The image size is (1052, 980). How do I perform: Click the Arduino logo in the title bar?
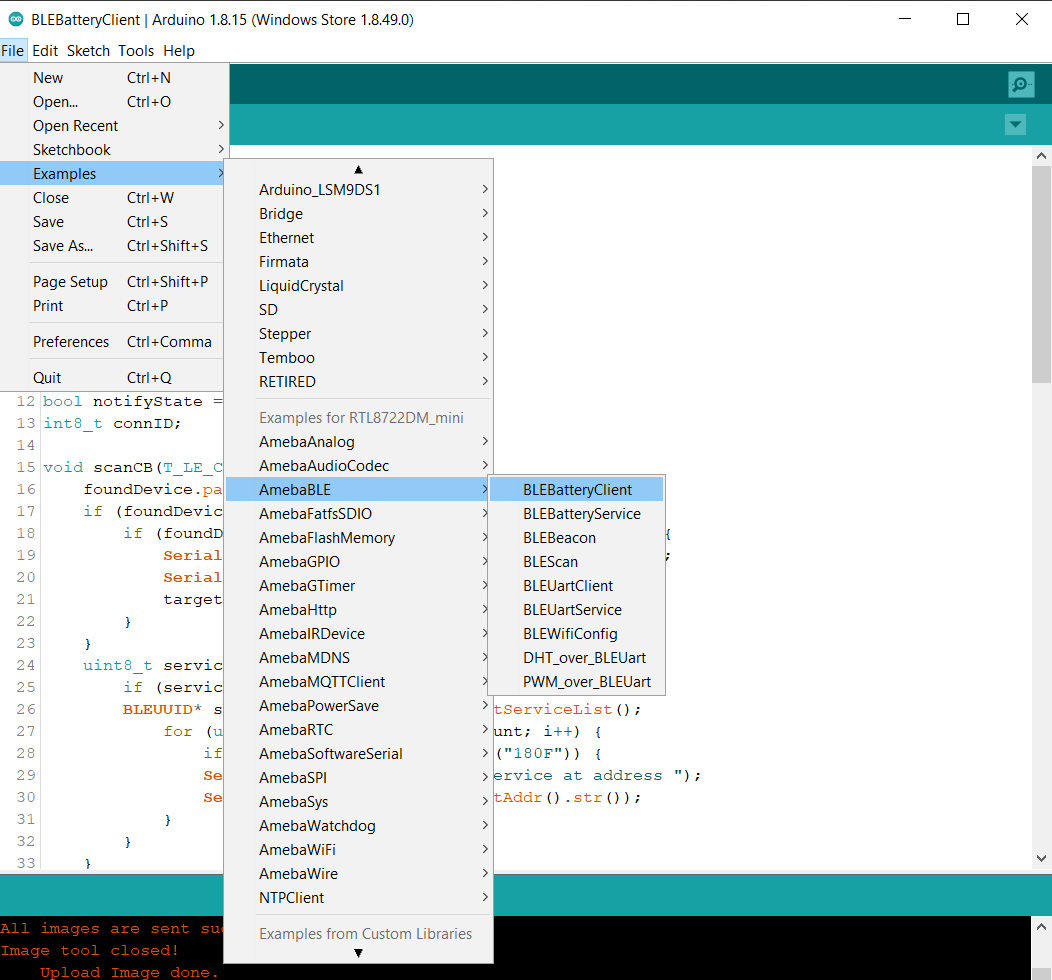click(15, 19)
